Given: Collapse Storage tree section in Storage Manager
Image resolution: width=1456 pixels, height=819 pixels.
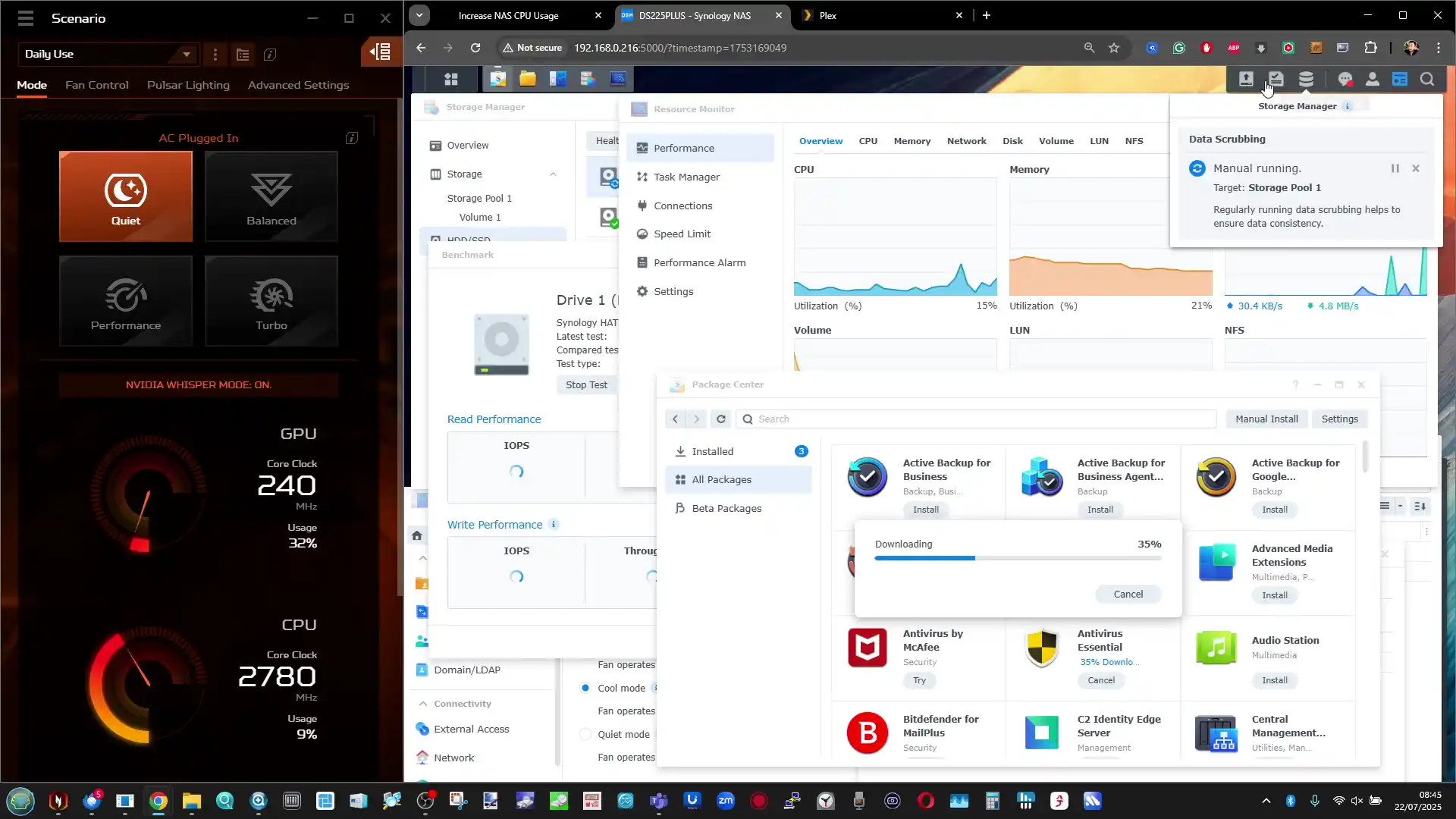Looking at the screenshot, I should point(553,174).
